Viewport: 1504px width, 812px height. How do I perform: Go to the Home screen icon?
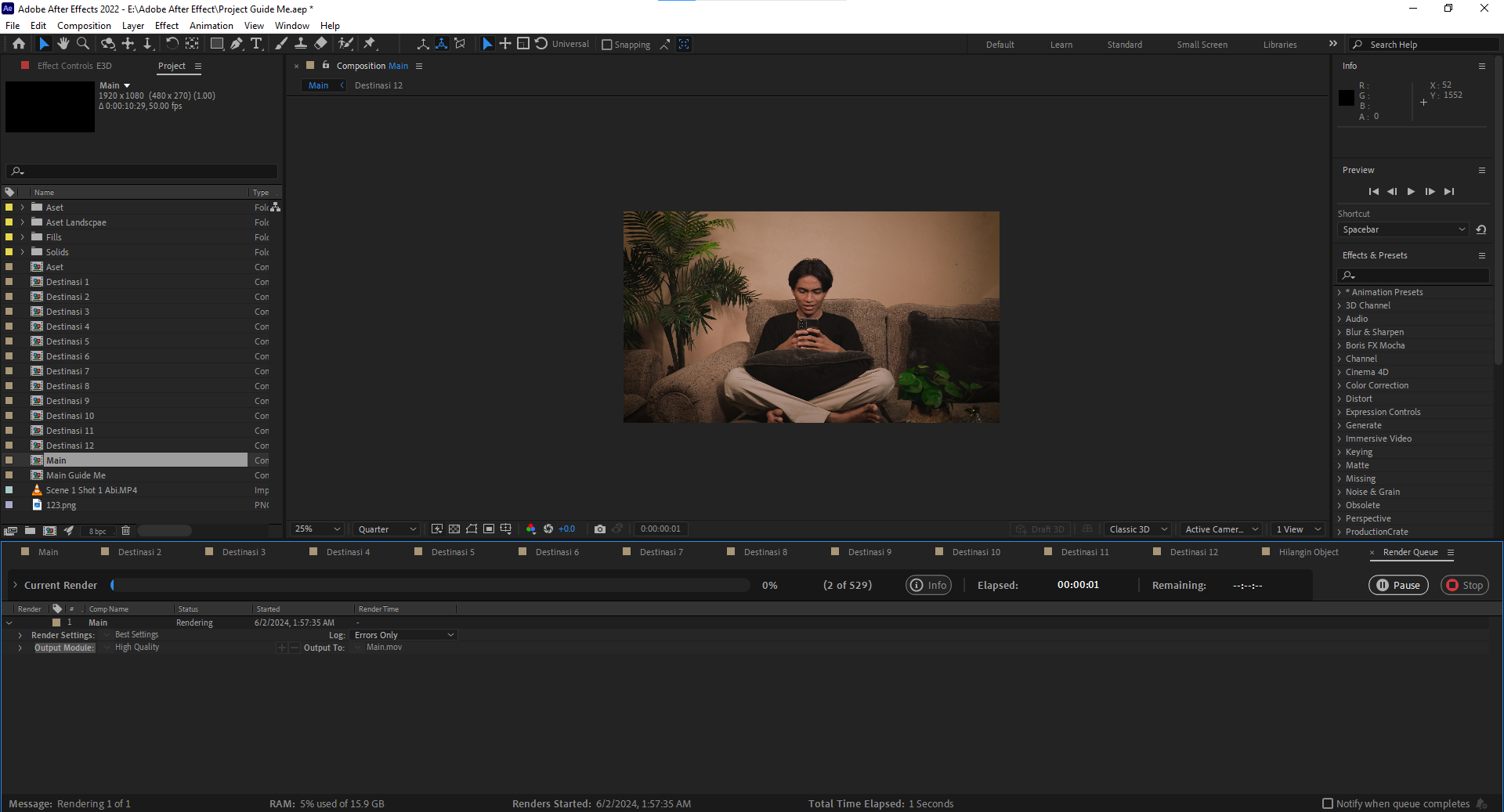coord(19,44)
